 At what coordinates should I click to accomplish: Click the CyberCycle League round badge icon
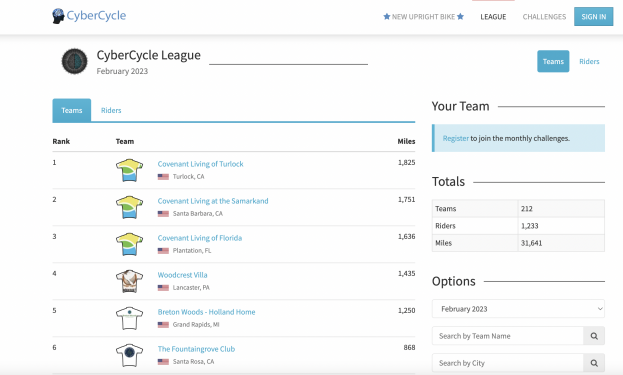[74, 61]
